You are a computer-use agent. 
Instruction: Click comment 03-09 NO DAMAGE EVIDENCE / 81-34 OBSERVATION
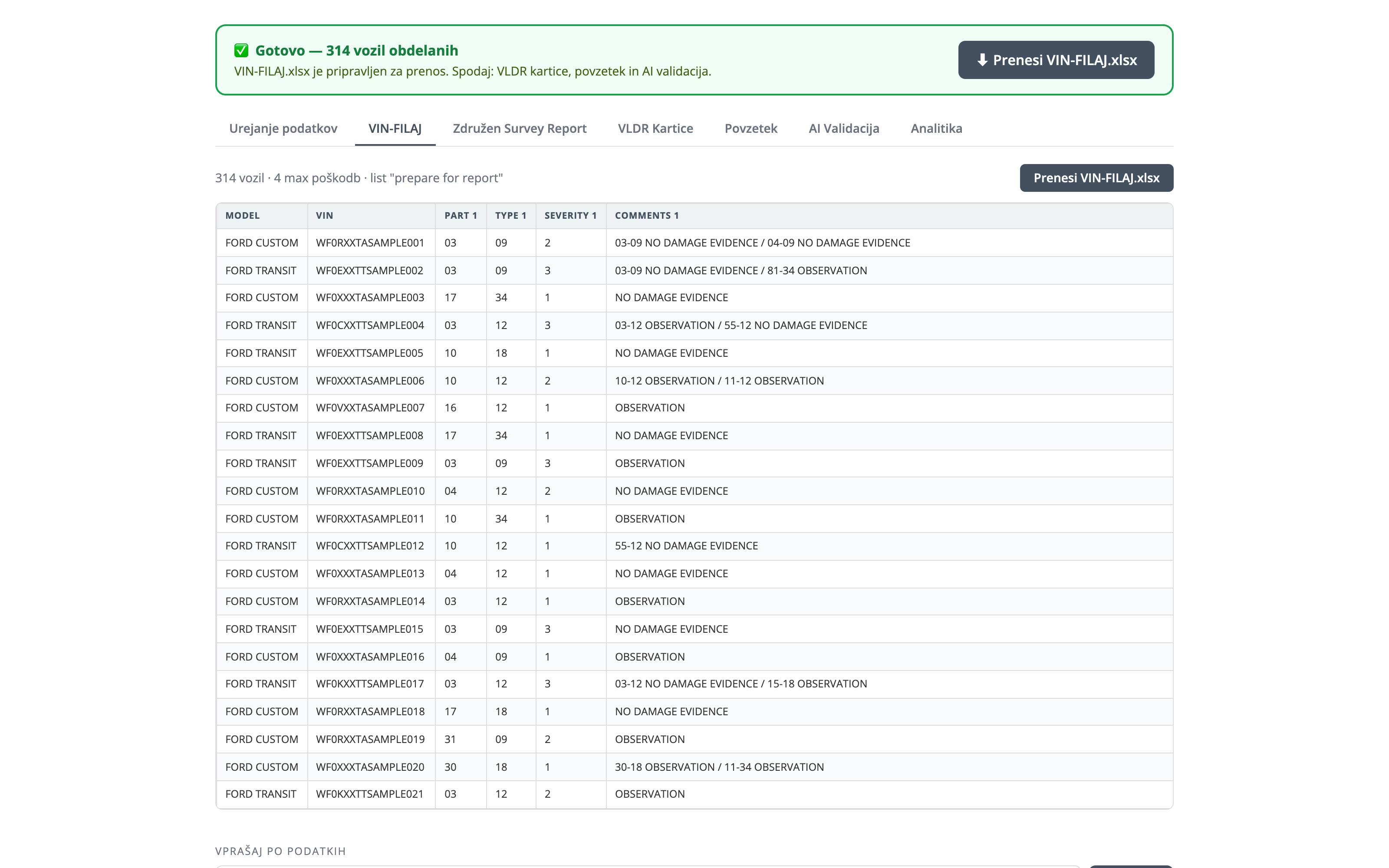[741, 270]
